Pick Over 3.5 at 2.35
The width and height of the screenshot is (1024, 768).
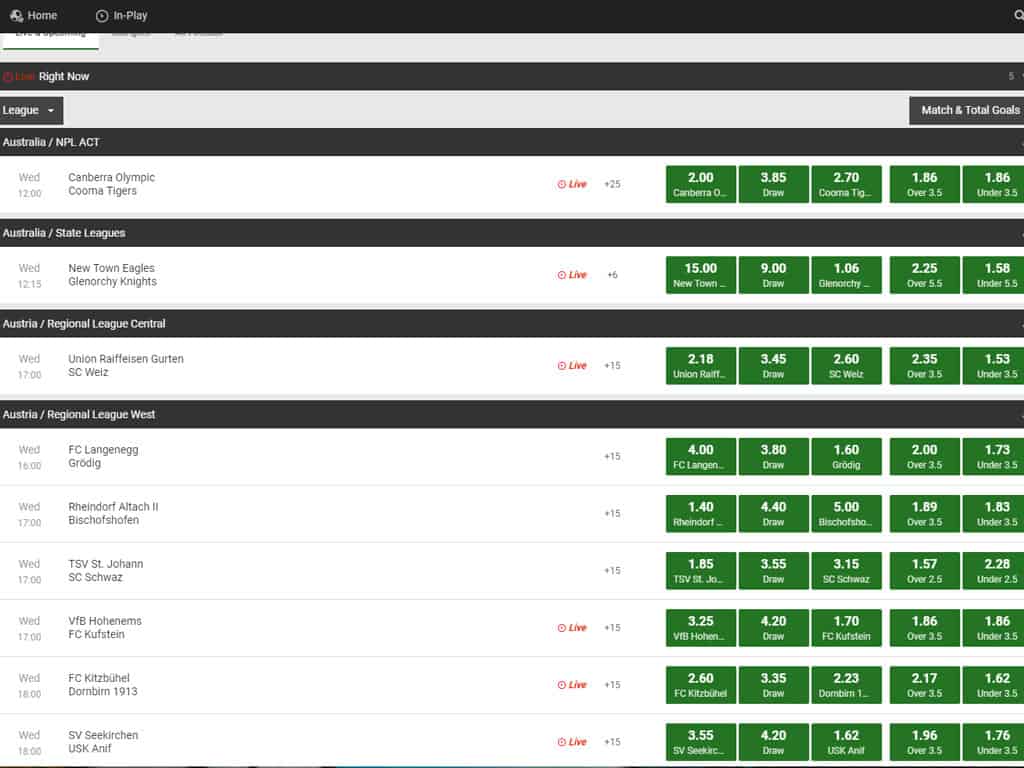[925, 366]
